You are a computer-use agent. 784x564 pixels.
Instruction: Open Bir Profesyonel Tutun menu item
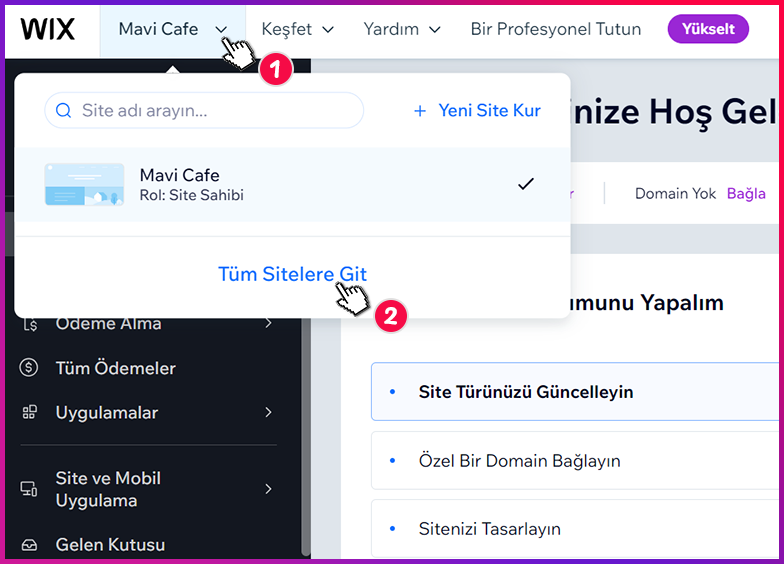click(x=556, y=30)
